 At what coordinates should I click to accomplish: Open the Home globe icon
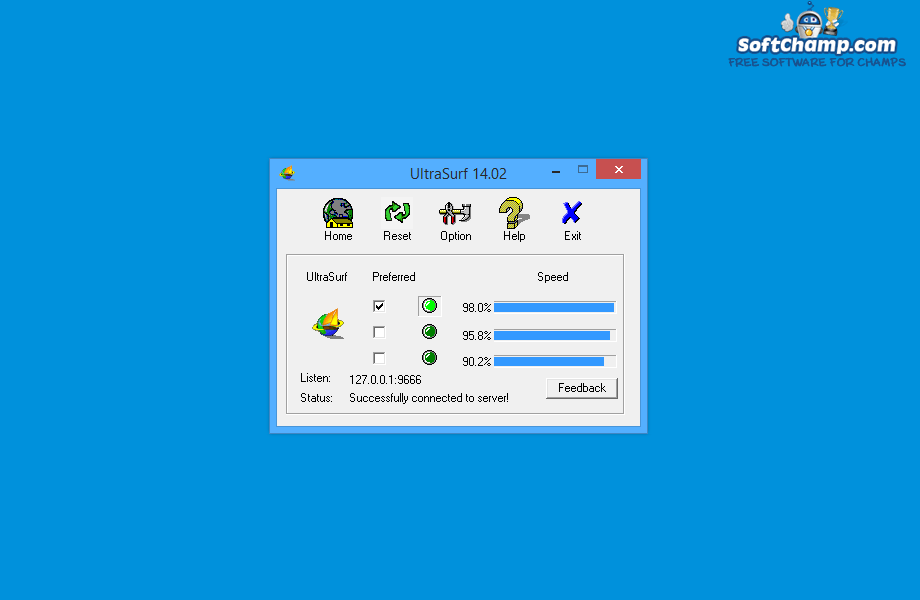[338, 213]
